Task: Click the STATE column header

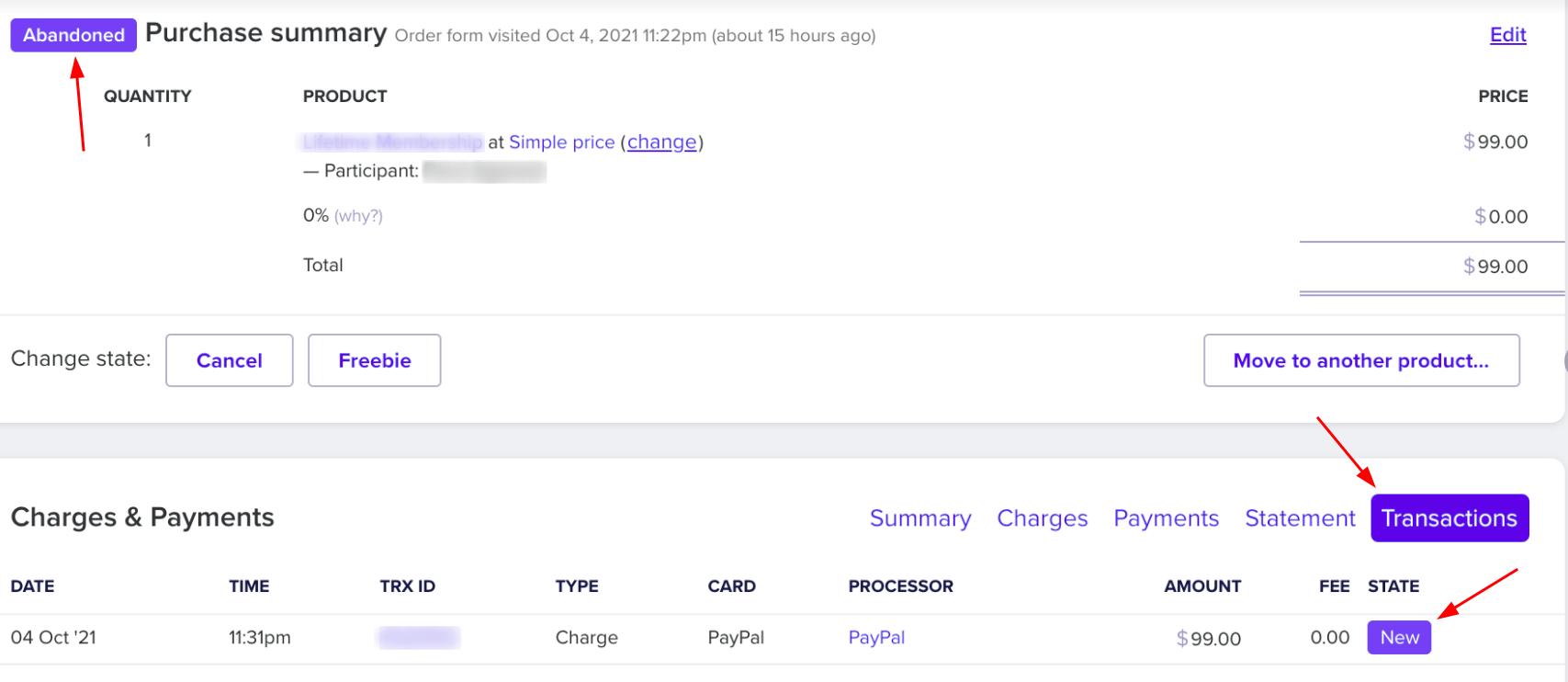Action: pos(1393,586)
